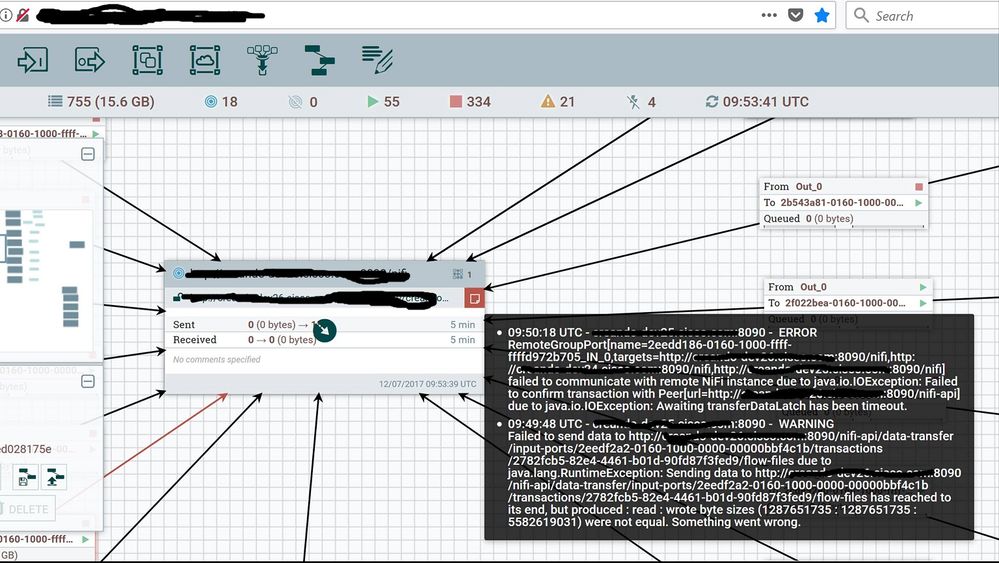The height and width of the screenshot is (563, 999).
Task: Click the green play icon beside To 2f022bea
Action: coord(923,303)
